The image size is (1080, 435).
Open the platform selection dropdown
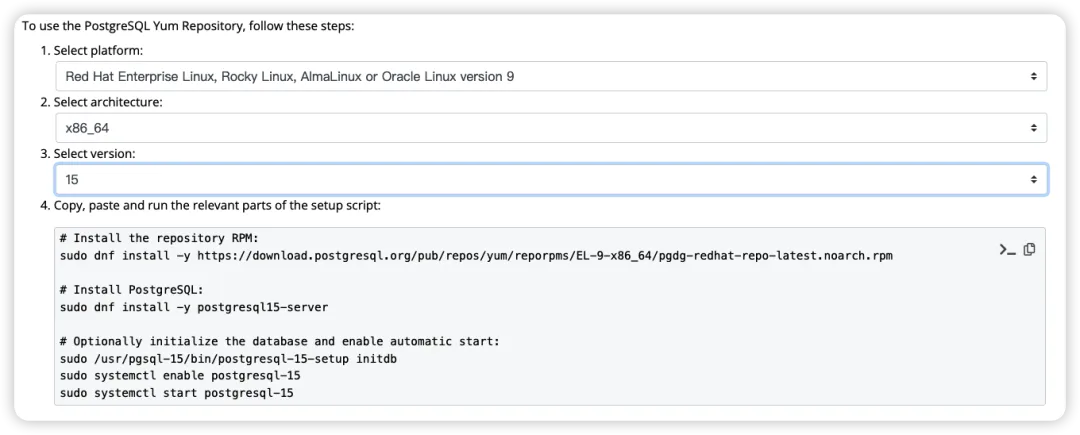(x=550, y=76)
